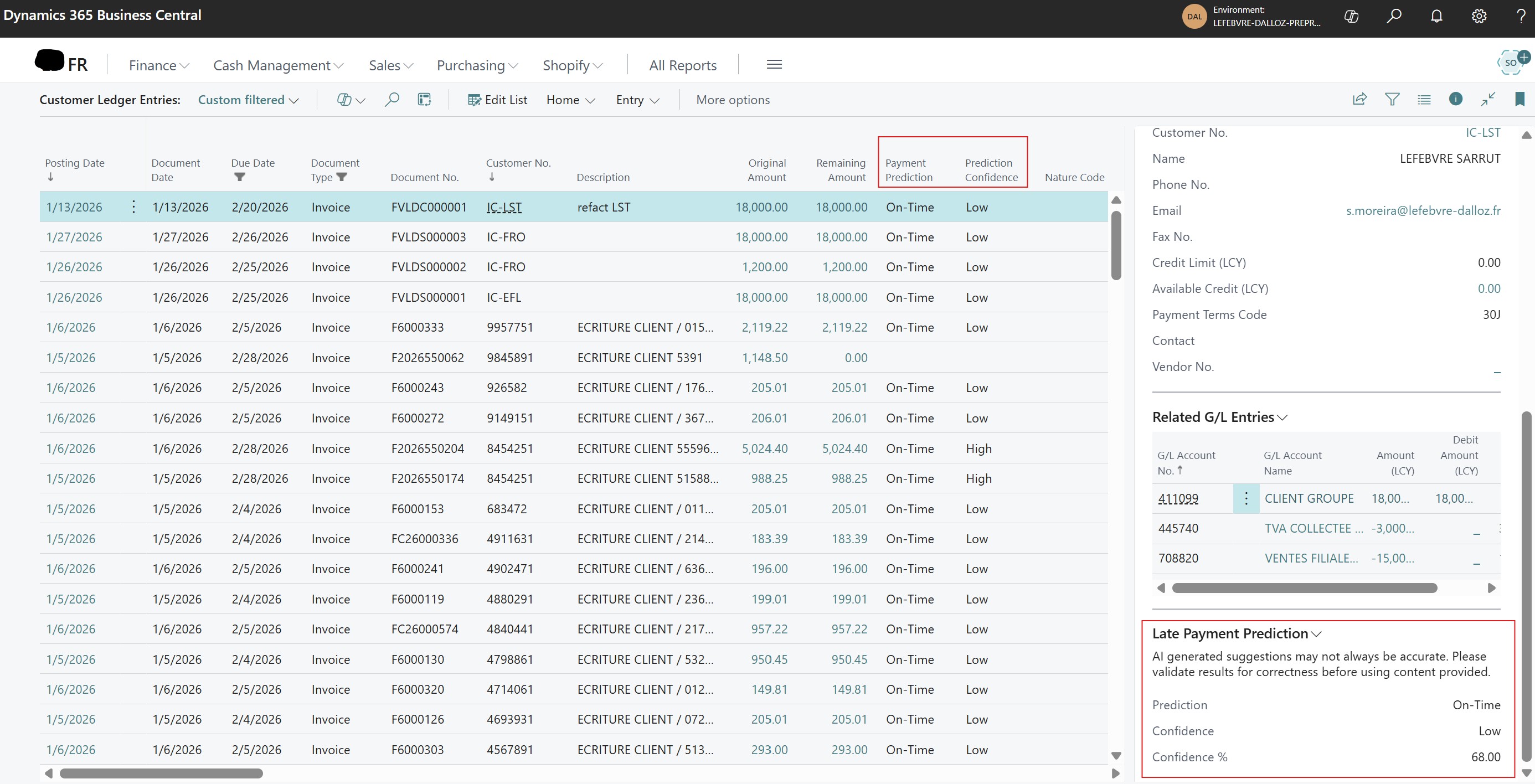Open help with the question mark icon
Screen dimensions: 1535x784
click(x=1521, y=16)
